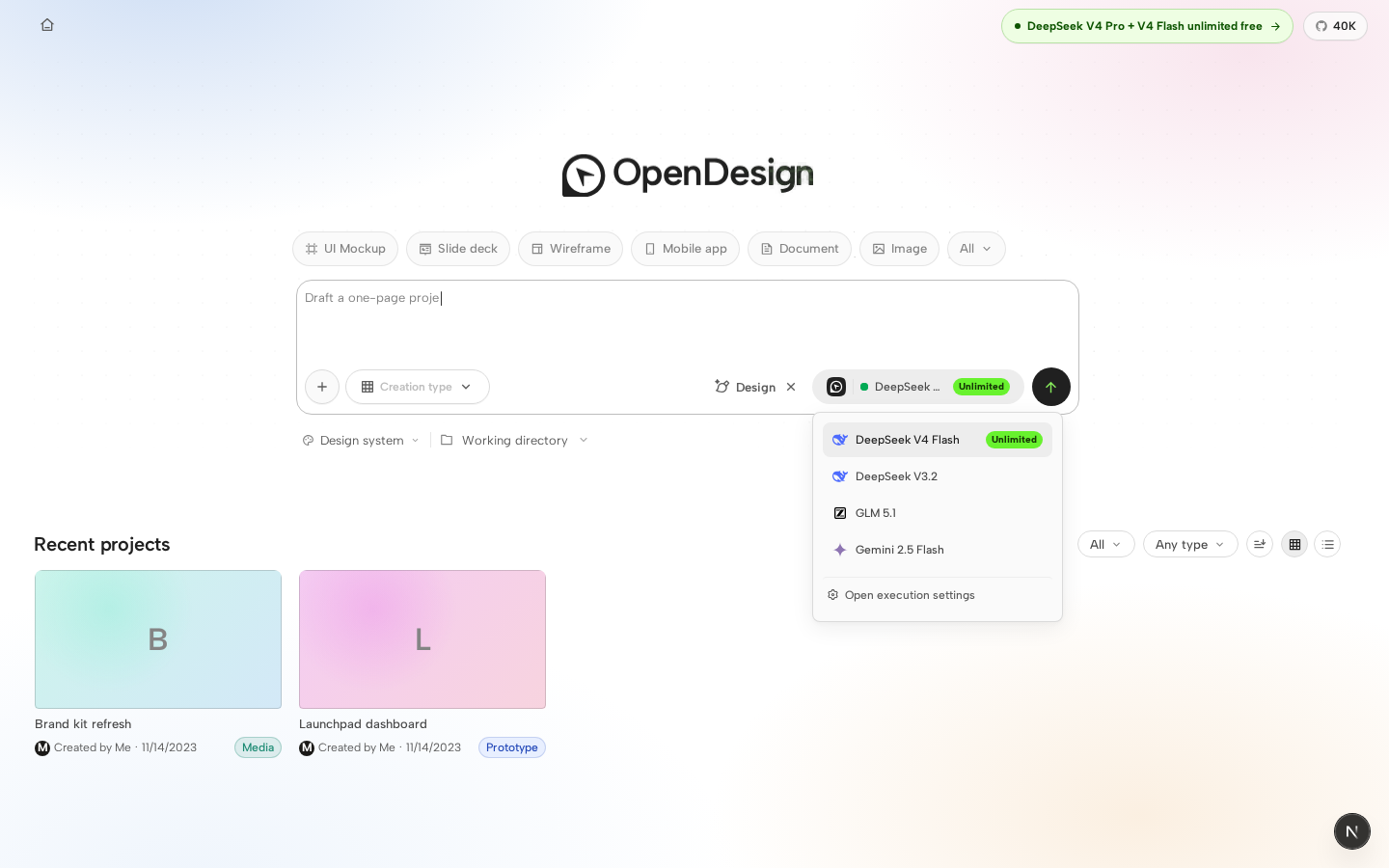Click the Unlimited badge in model selector button

pos(981,387)
